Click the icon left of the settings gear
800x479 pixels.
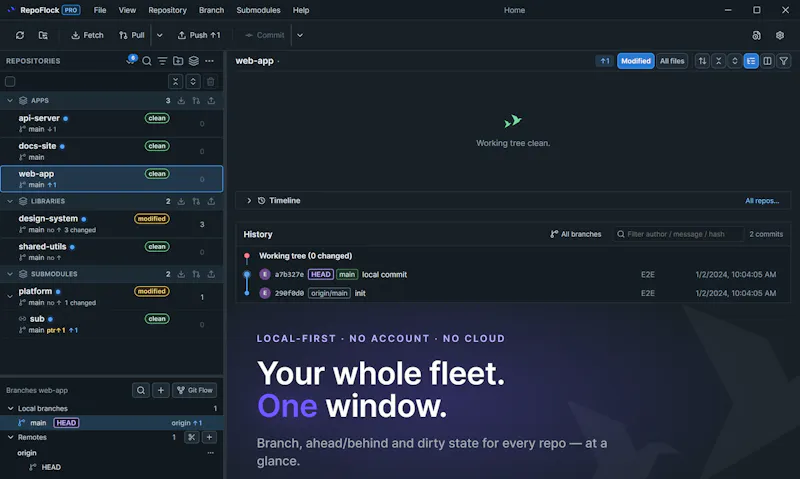(x=756, y=35)
